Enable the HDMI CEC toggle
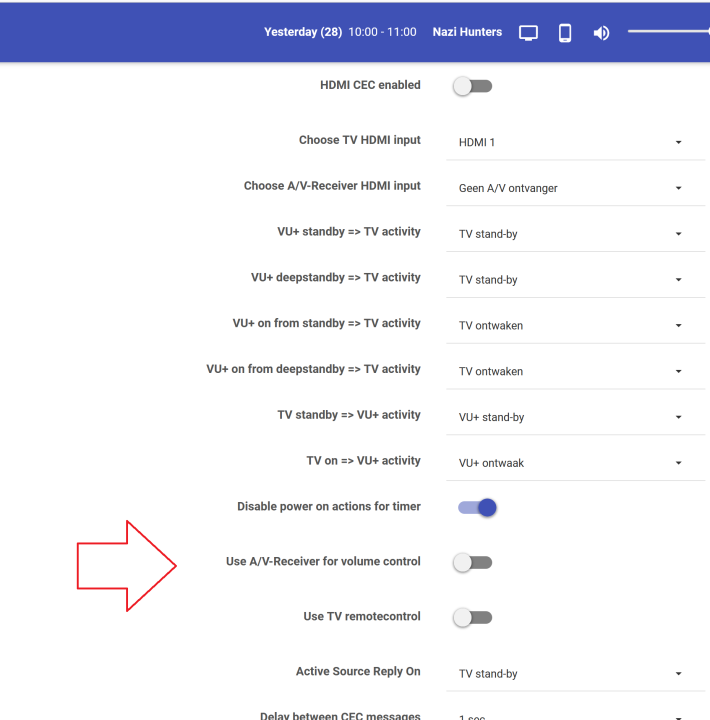Viewport: 710px width, 720px height. [473, 86]
